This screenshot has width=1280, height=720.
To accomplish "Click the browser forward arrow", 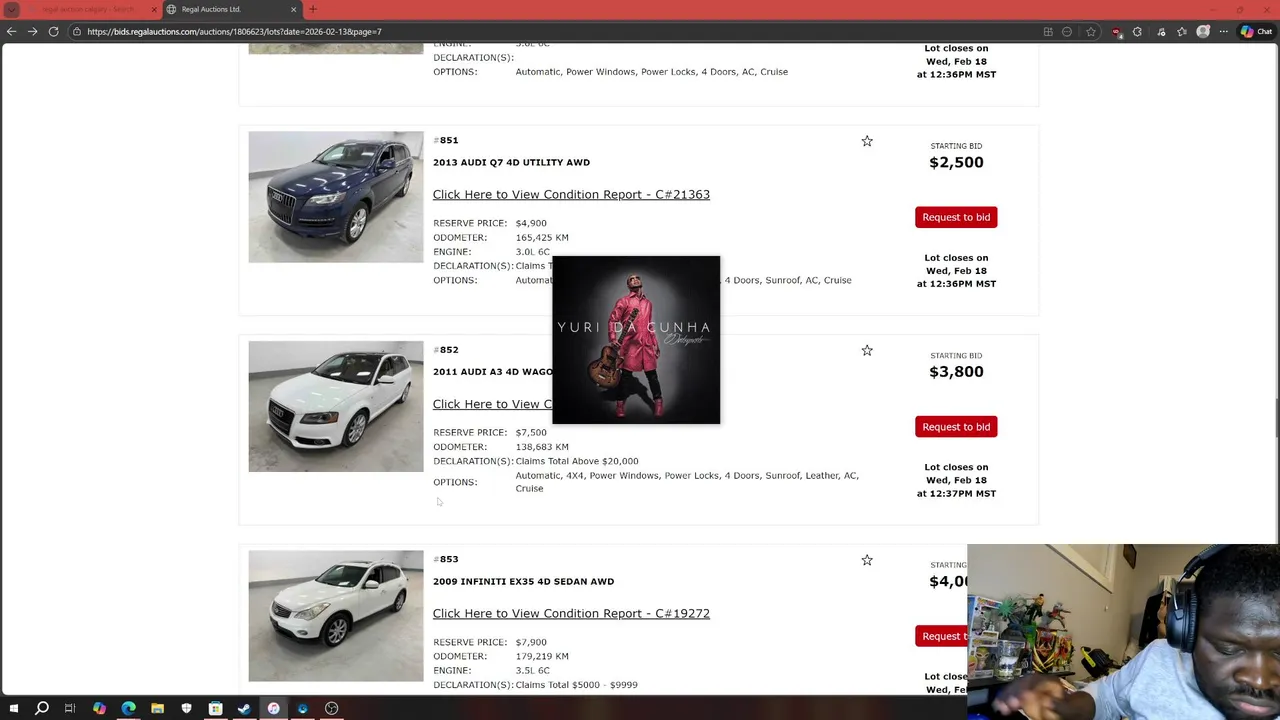I will (x=32, y=32).
